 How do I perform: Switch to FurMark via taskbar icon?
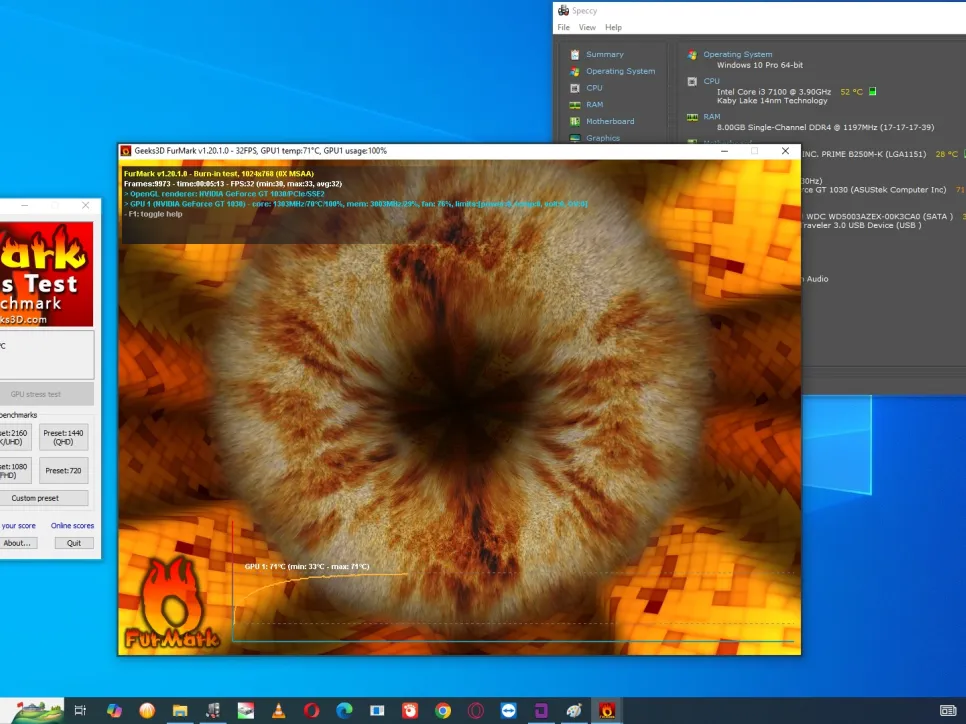(x=607, y=710)
